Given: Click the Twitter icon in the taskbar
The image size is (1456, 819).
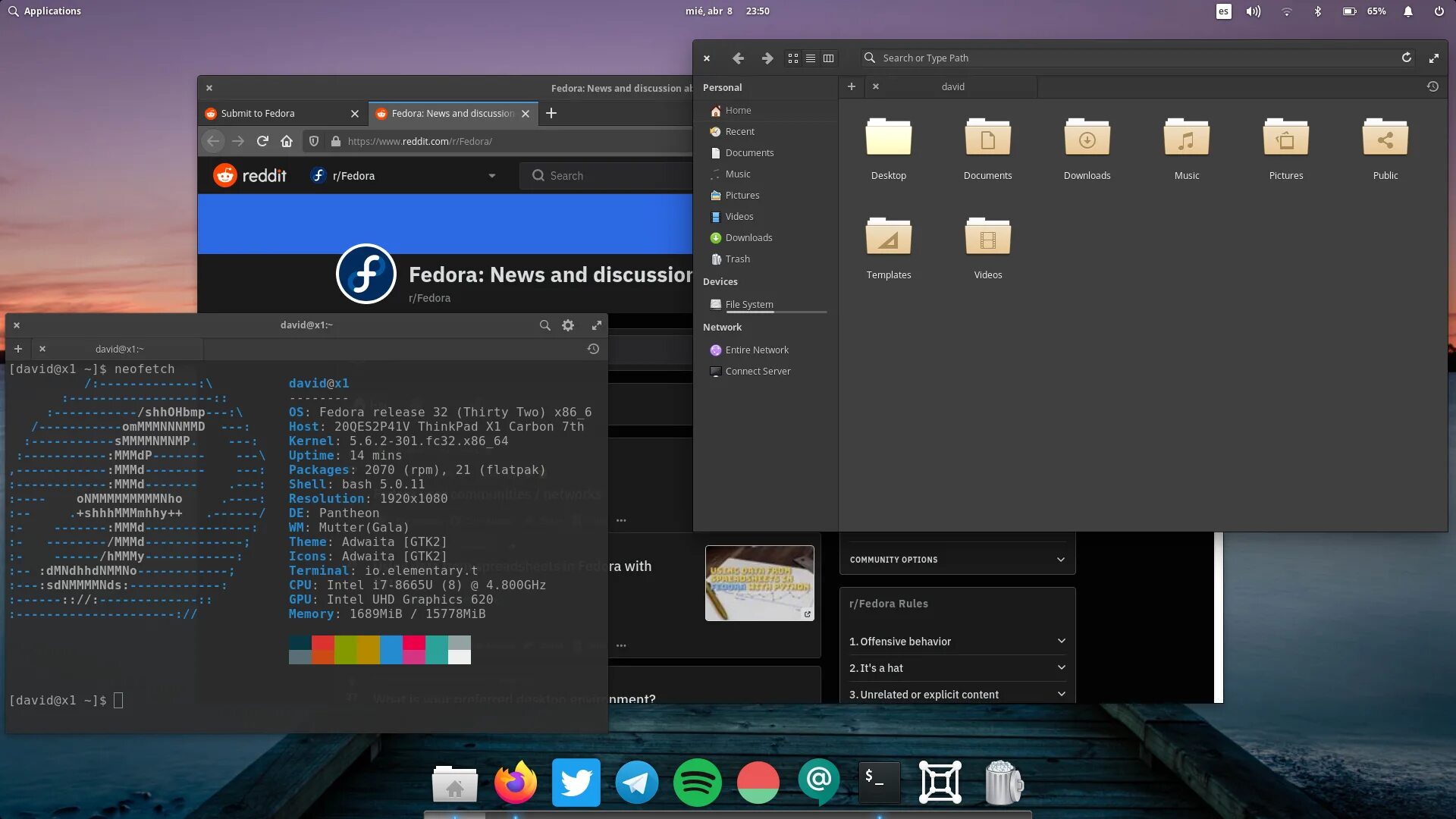Looking at the screenshot, I should (x=576, y=782).
